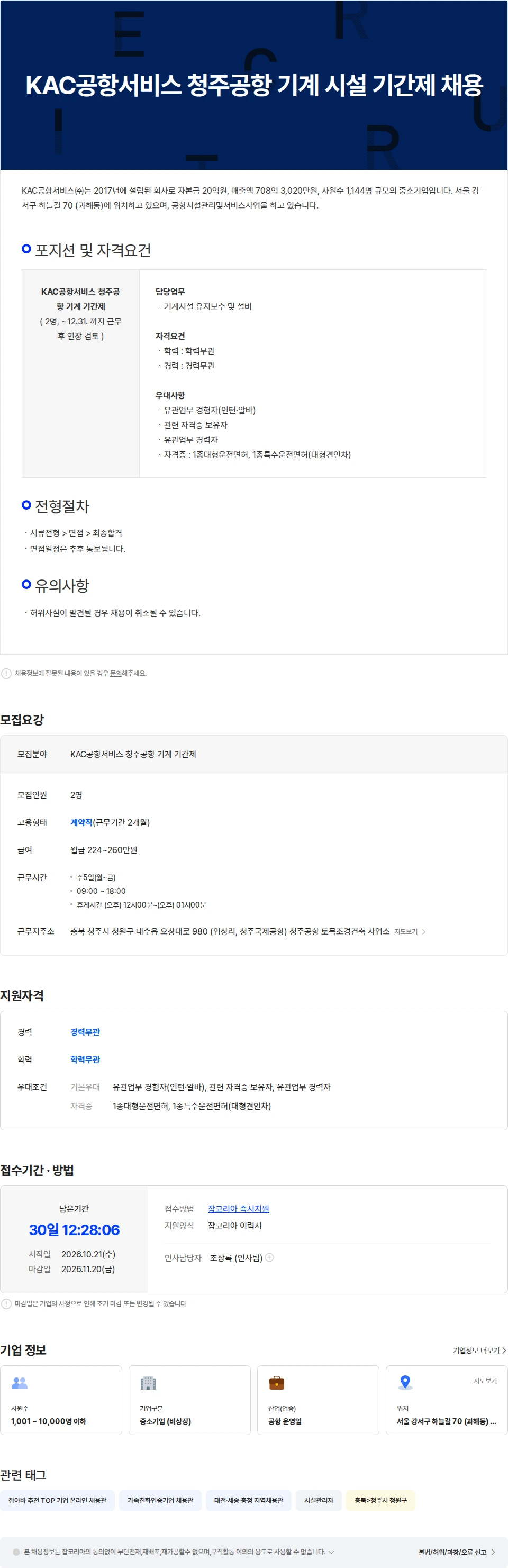Open 지도보기 in the location card
Image resolution: width=508 pixels, height=1568 pixels.
coord(485,1381)
